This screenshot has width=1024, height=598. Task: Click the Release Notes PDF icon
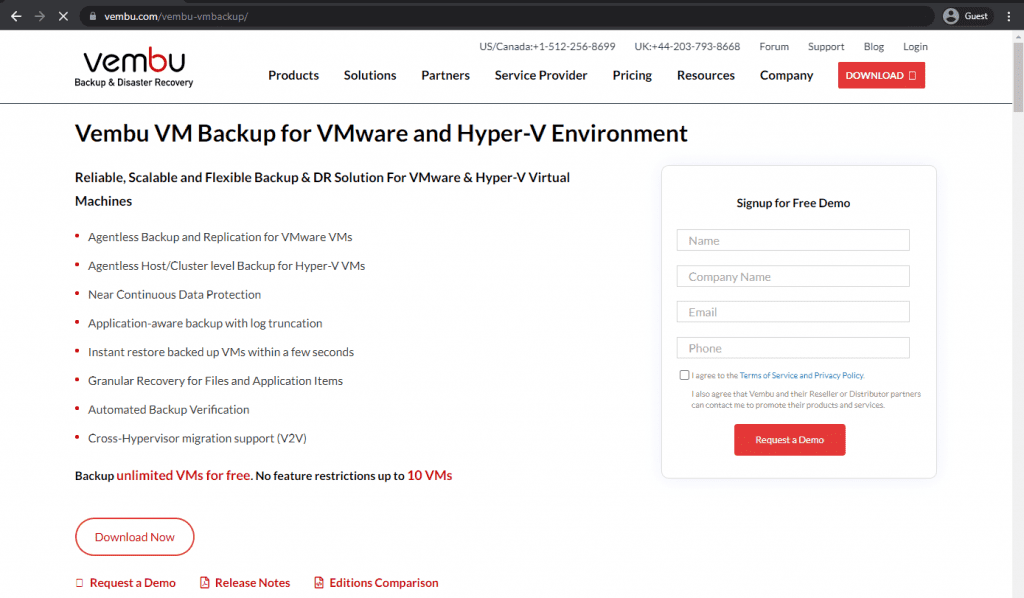point(204,583)
